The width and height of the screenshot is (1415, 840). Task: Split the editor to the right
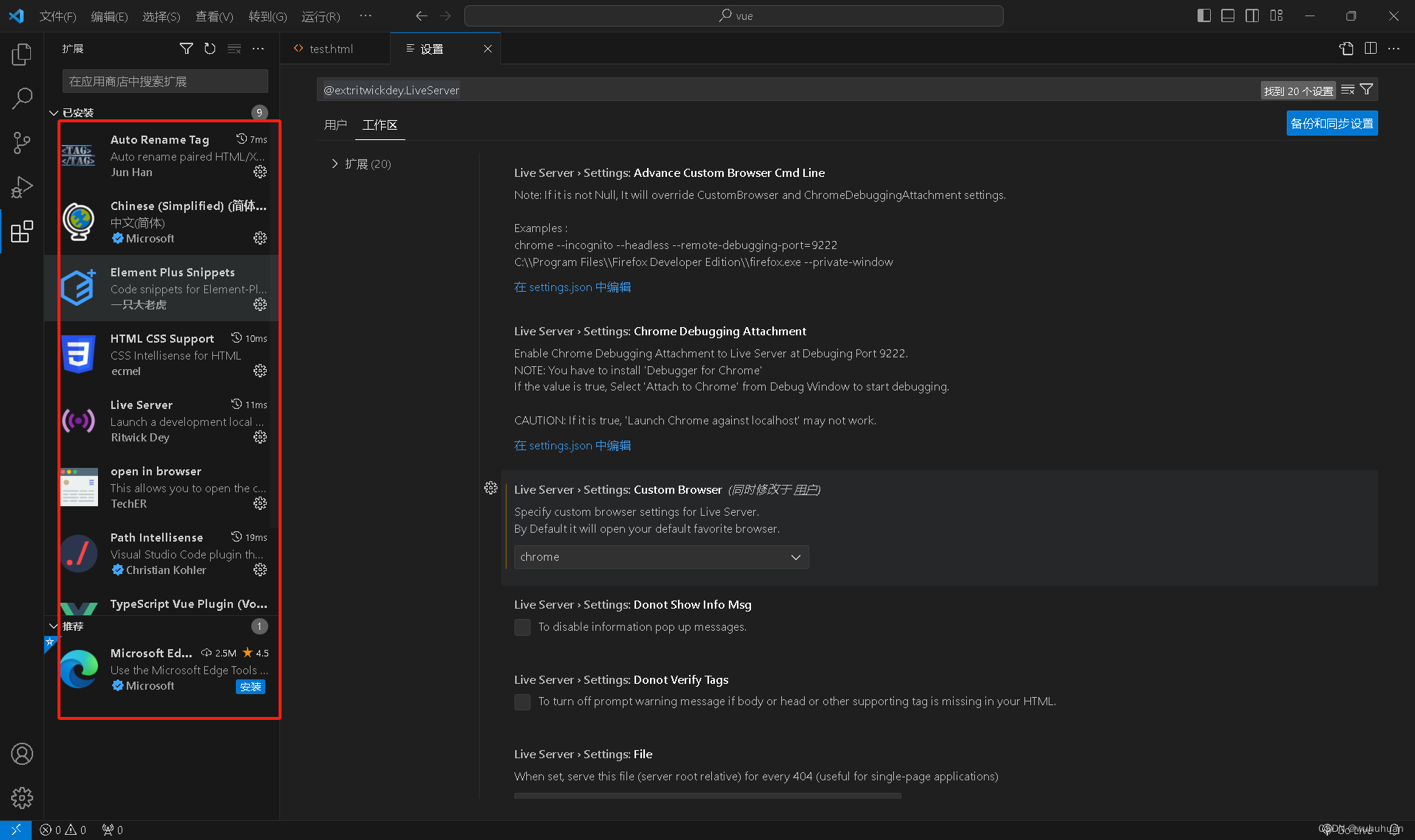[1371, 49]
